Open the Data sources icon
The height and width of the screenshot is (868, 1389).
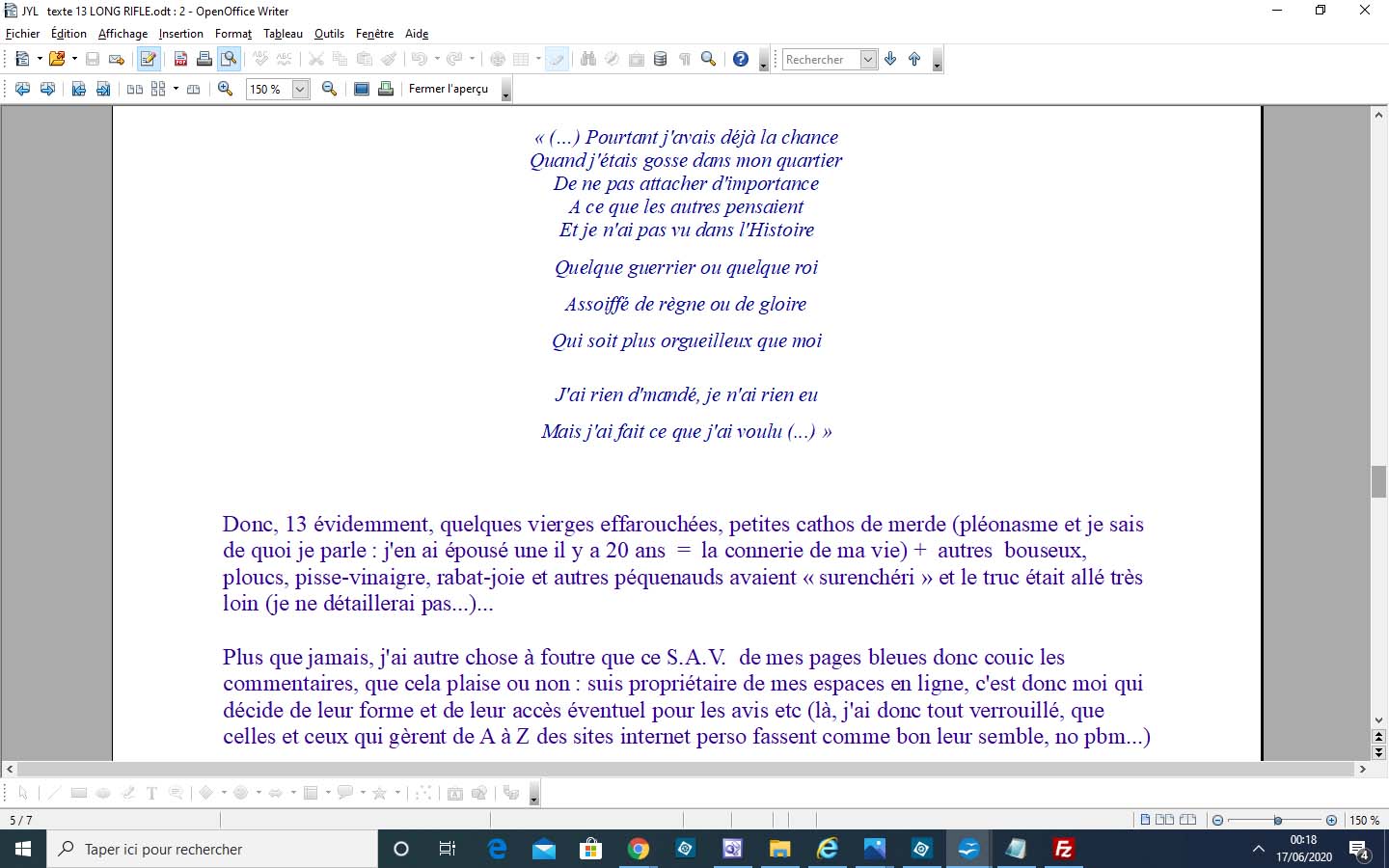(661, 59)
